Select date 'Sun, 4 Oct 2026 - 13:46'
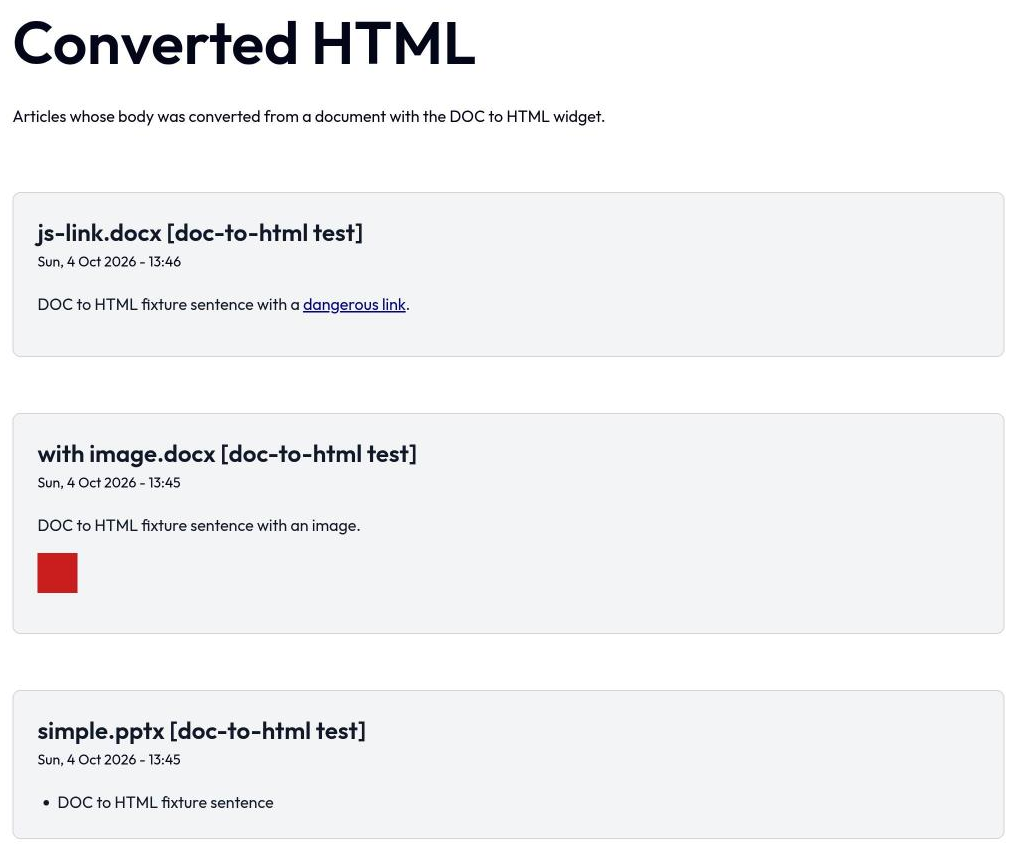The image size is (1016, 851). pyautogui.click(x=109, y=262)
